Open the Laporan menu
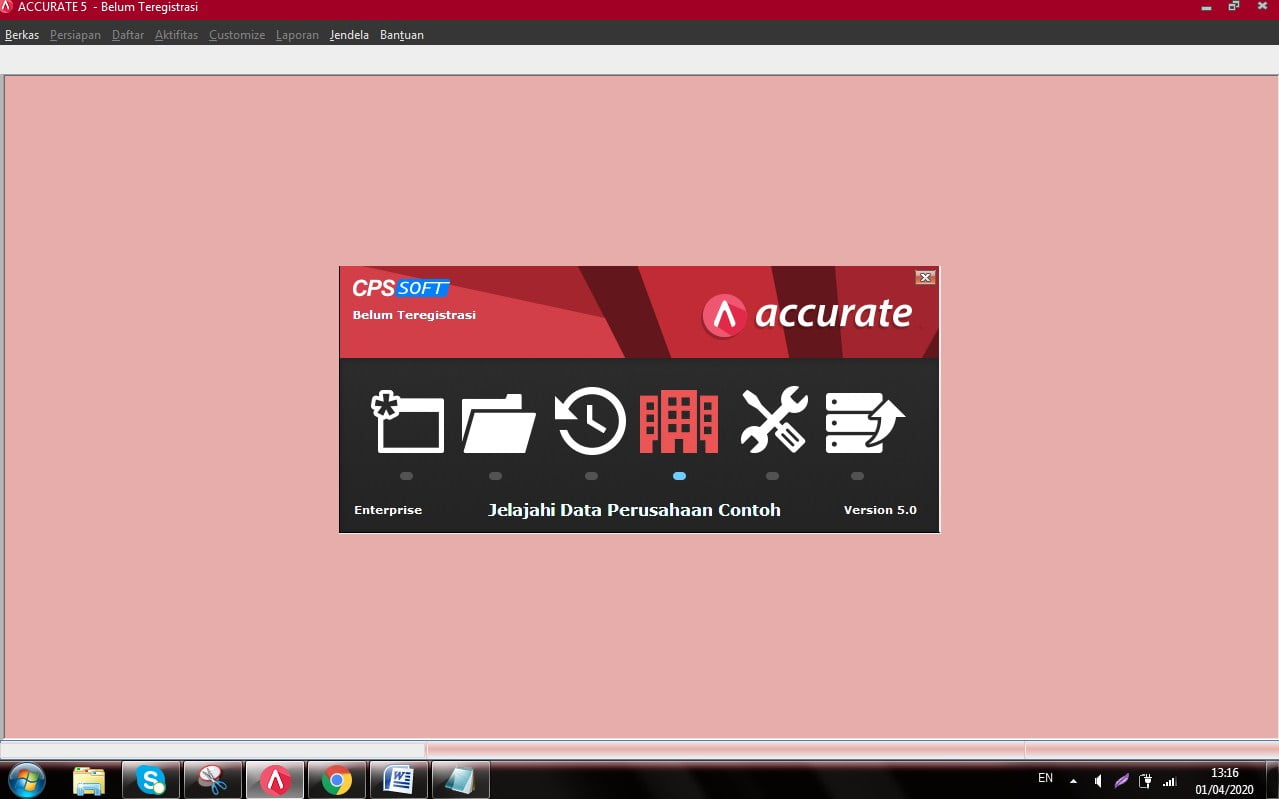This screenshot has height=799, width=1279. tap(297, 35)
